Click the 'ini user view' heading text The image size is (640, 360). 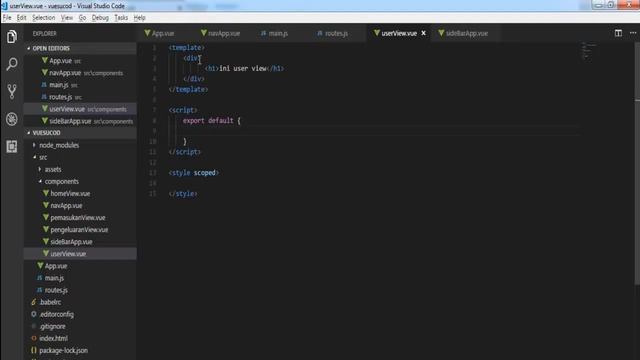click(243, 68)
